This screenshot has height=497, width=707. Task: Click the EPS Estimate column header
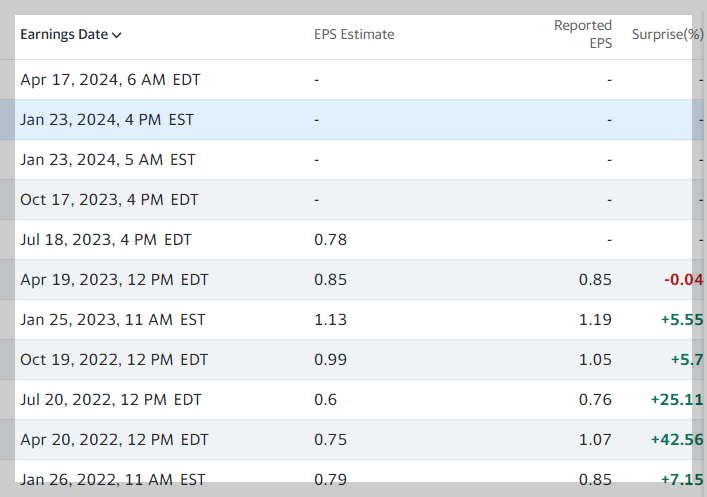coord(354,34)
